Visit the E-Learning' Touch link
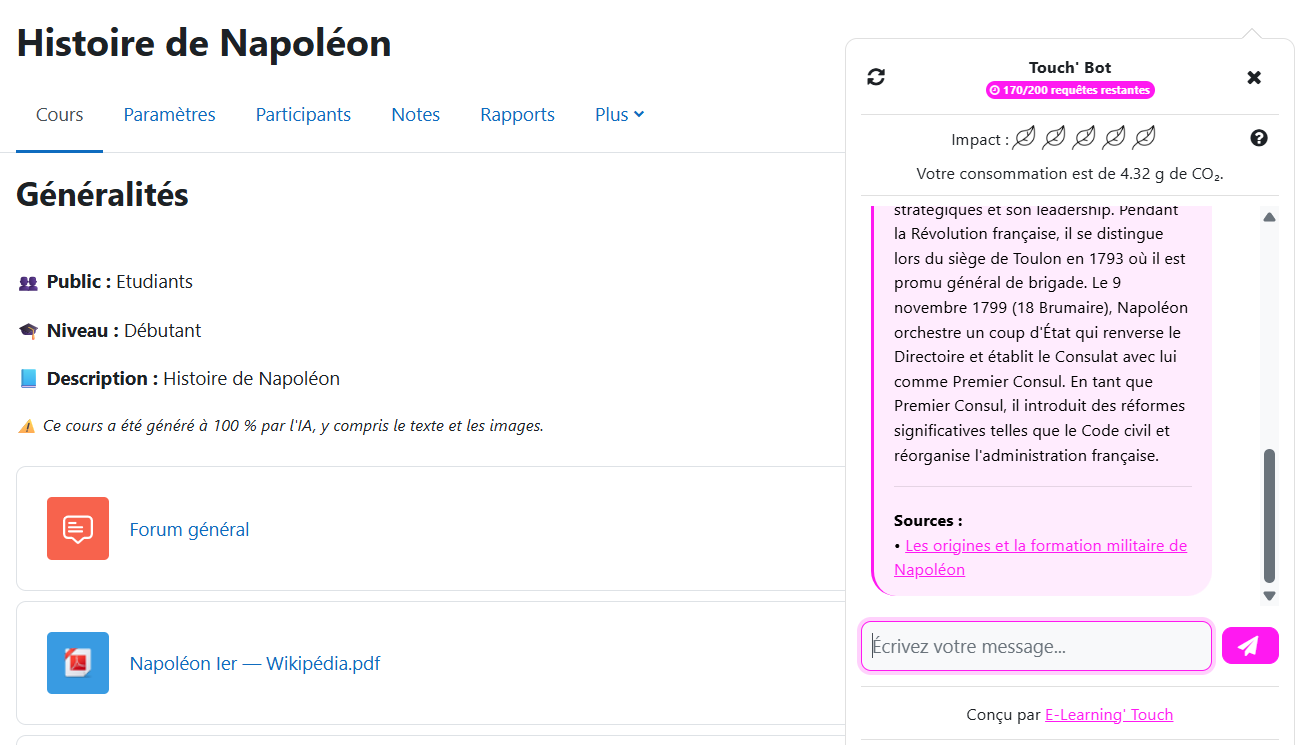Screen dimensions: 1297x745 pos(1108,715)
